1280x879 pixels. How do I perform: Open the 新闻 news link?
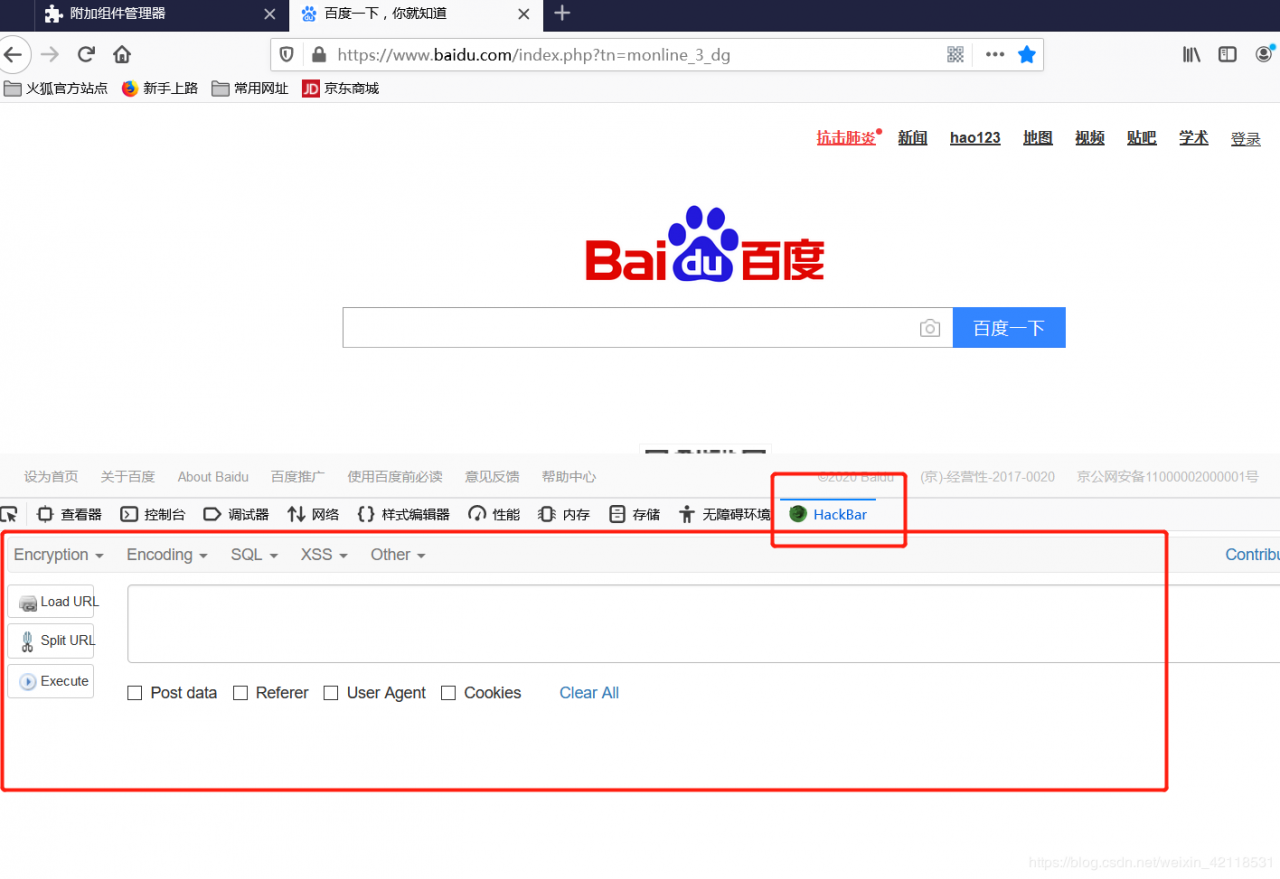pyautogui.click(x=913, y=138)
